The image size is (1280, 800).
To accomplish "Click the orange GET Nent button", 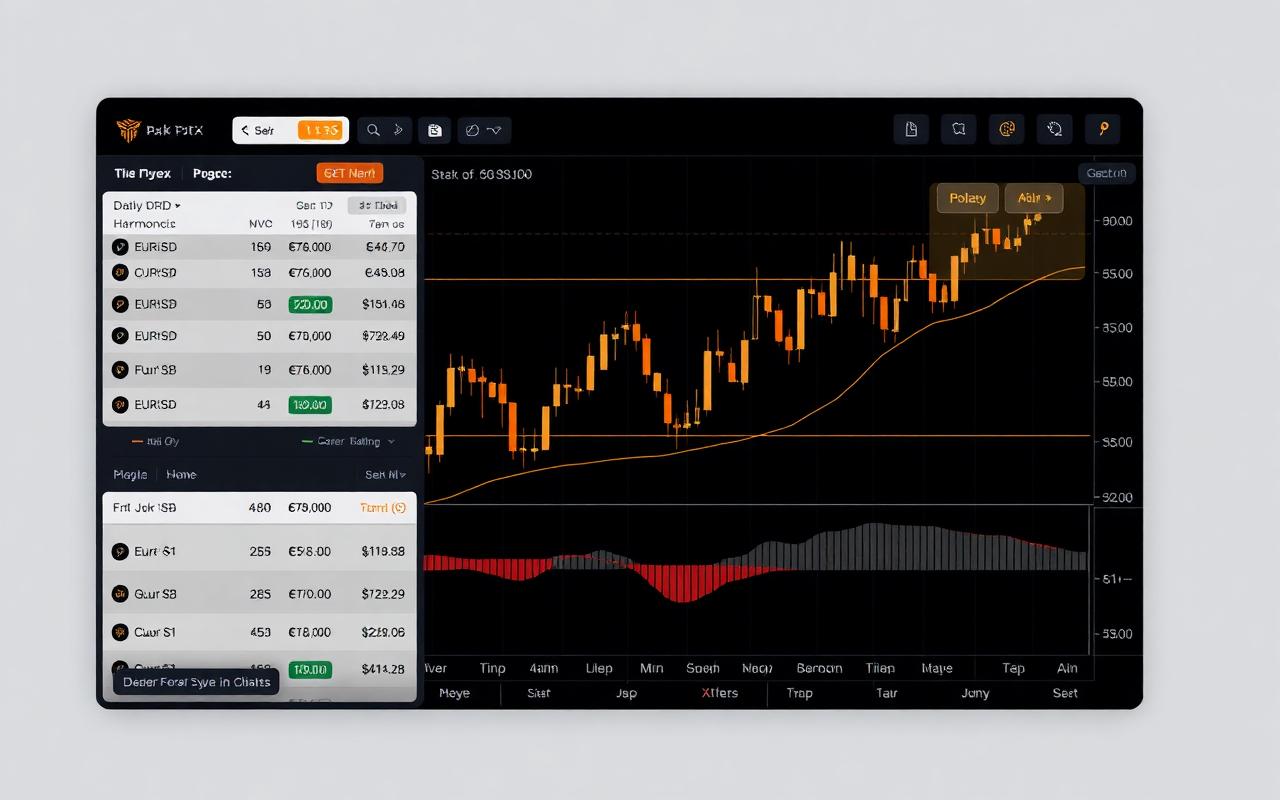I will [x=350, y=173].
